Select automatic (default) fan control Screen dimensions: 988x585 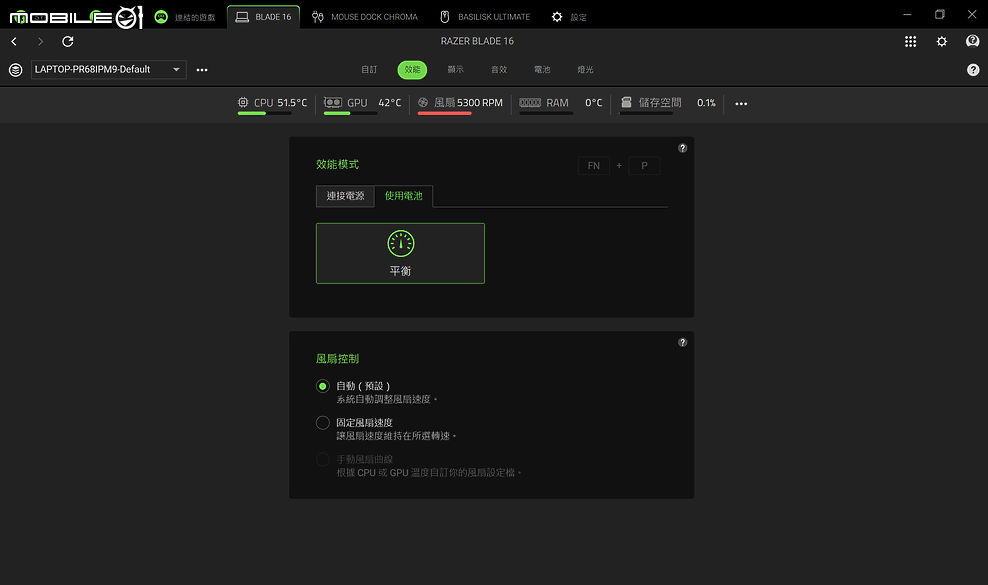323,386
